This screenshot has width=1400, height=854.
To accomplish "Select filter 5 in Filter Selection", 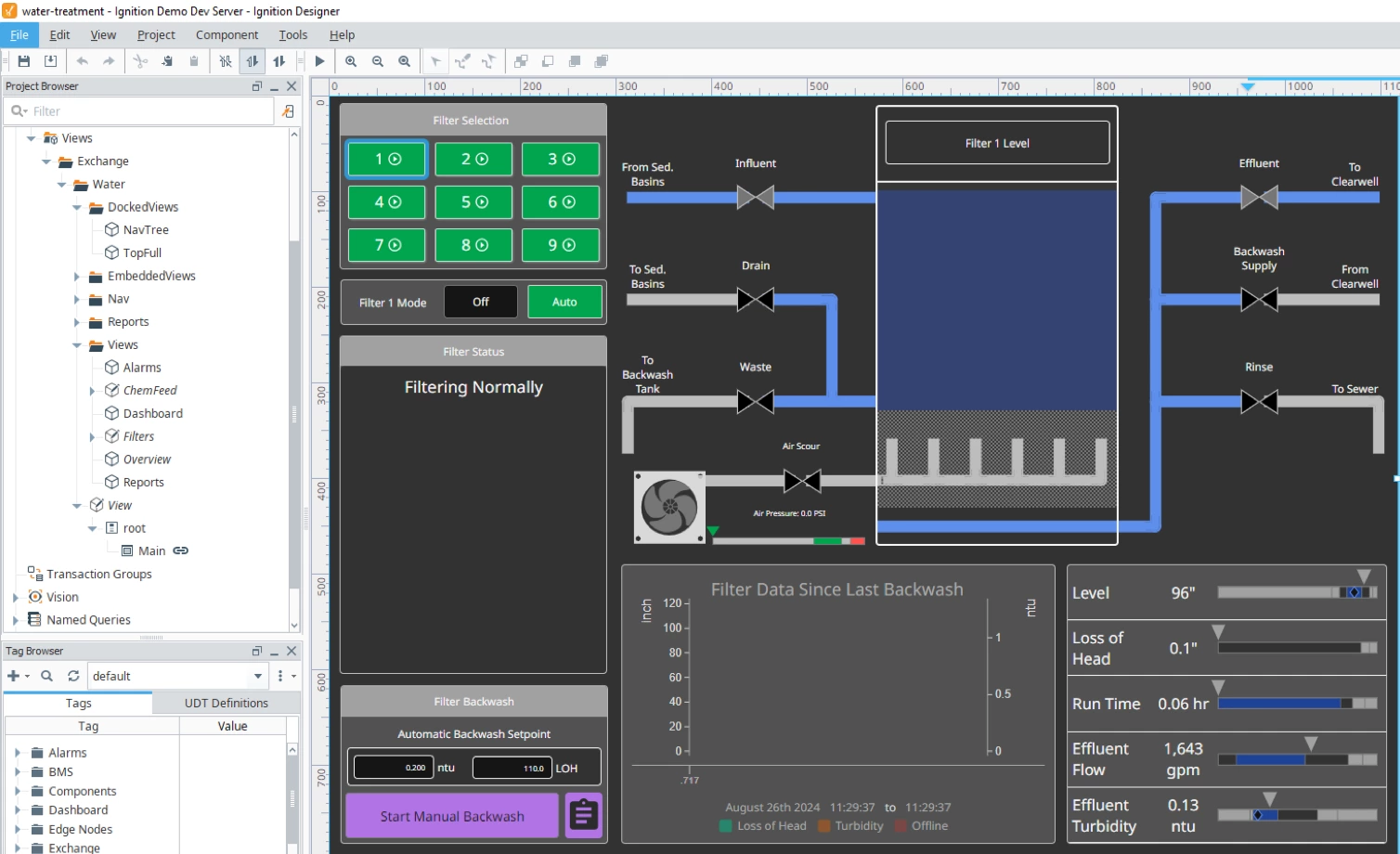I will tap(473, 202).
